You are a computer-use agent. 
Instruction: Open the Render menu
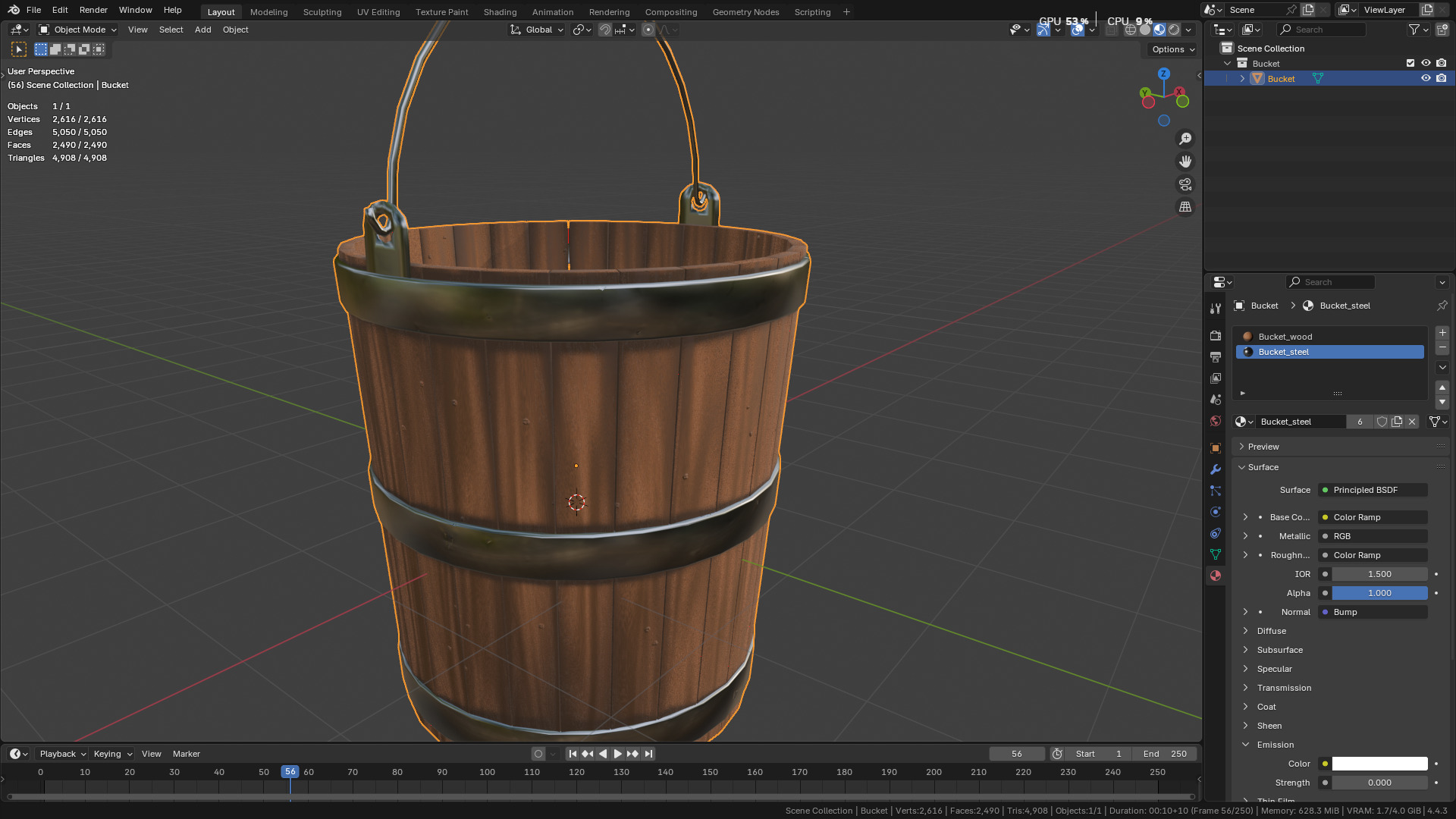click(93, 10)
